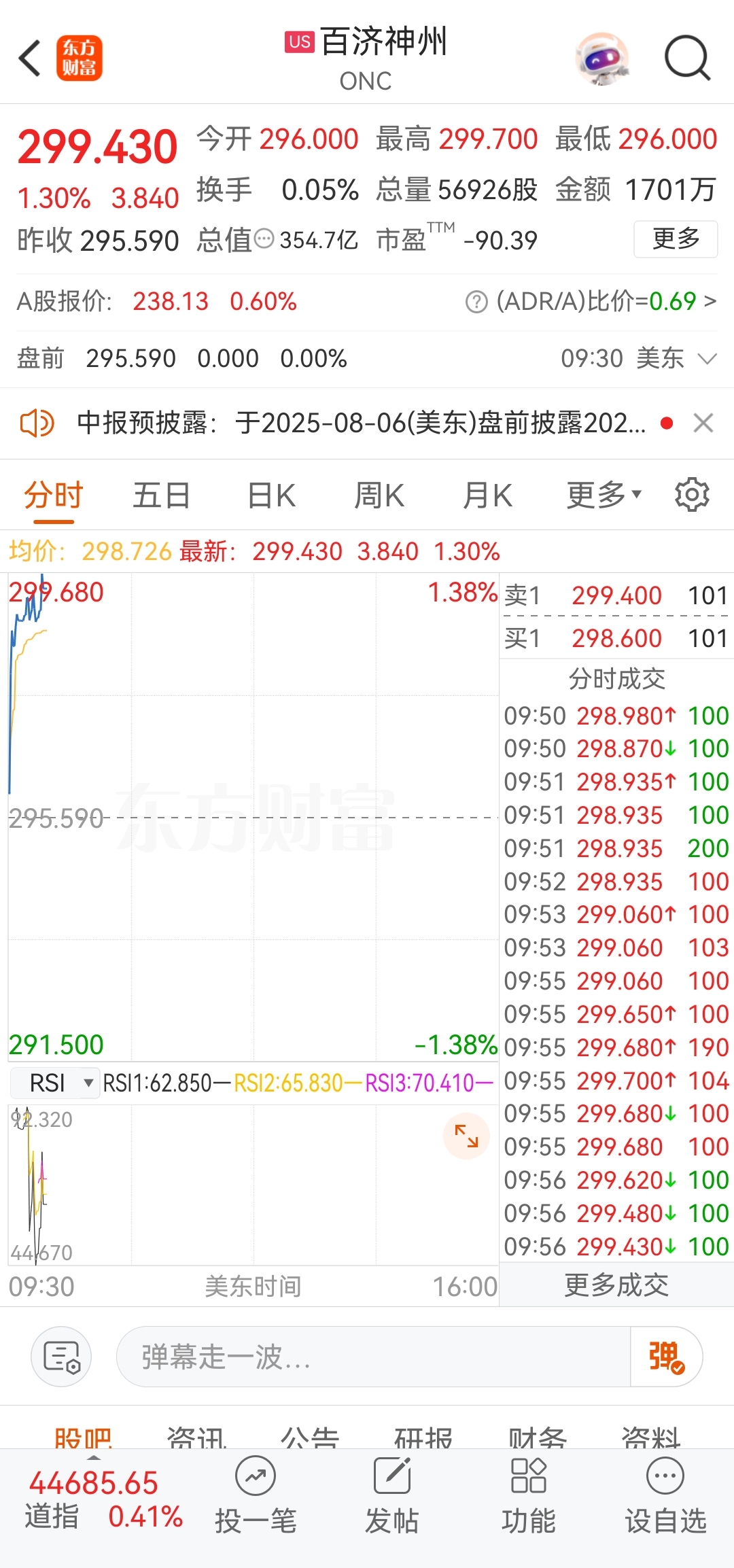Tap the back arrow icon
This screenshot has width=734, height=1568.
pyautogui.click(x=30, y=58)
